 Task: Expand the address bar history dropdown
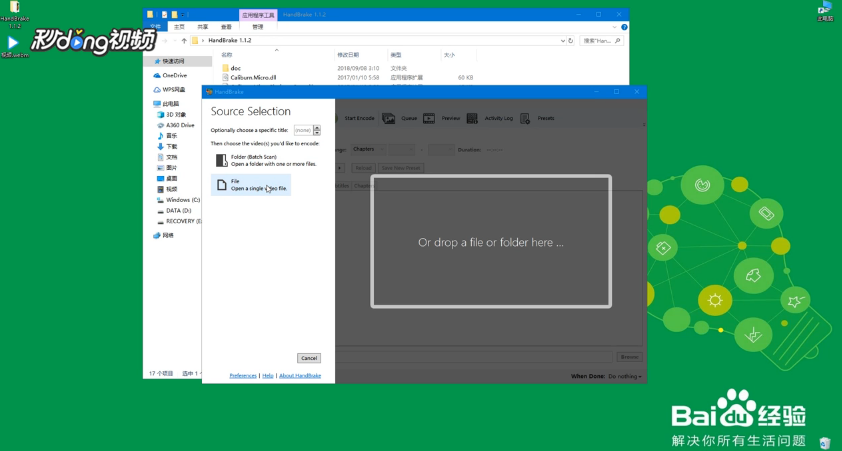point(562,41)
